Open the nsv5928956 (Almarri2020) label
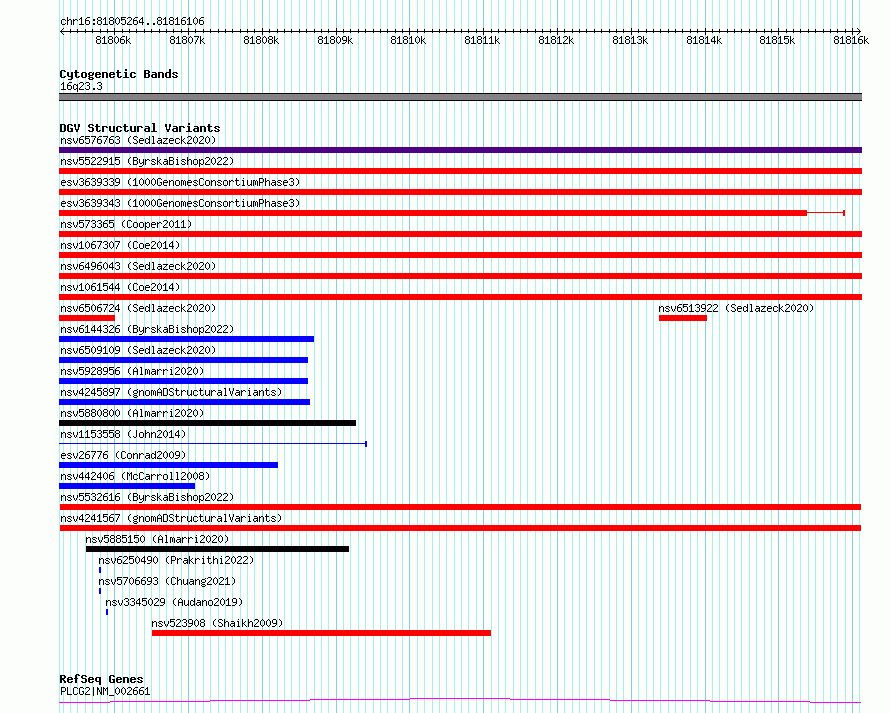This screenshot has height=713, width=890. (132, 371)
